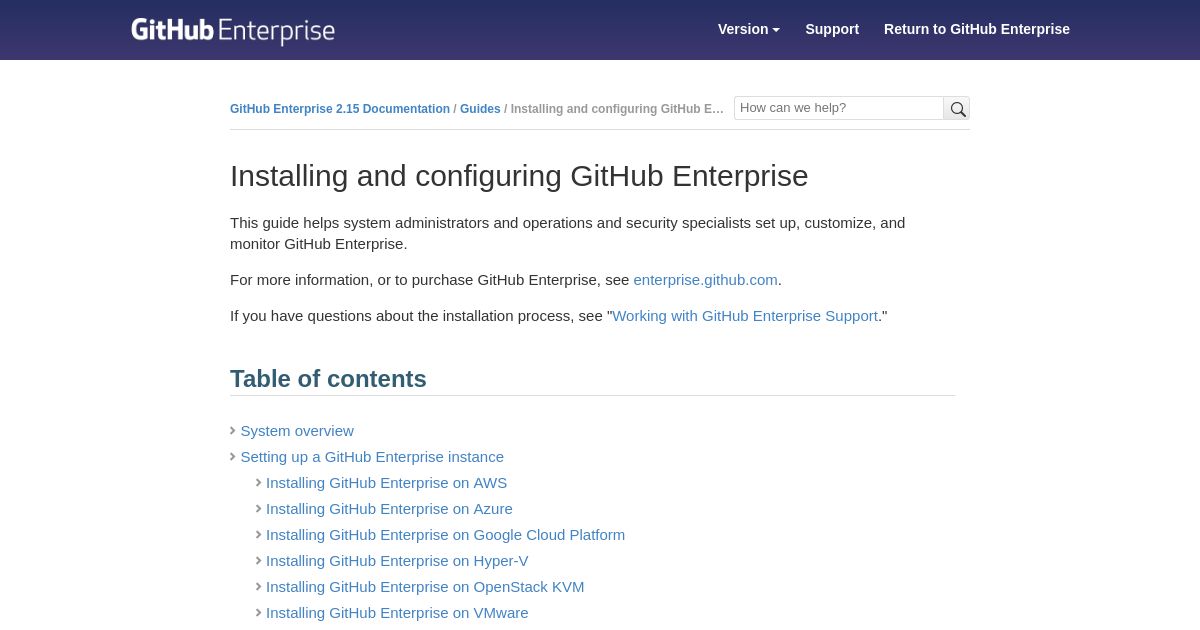Viewport: 1200px width, 630px height.
Task: Open the System overview link
Action: pos(297,431)
